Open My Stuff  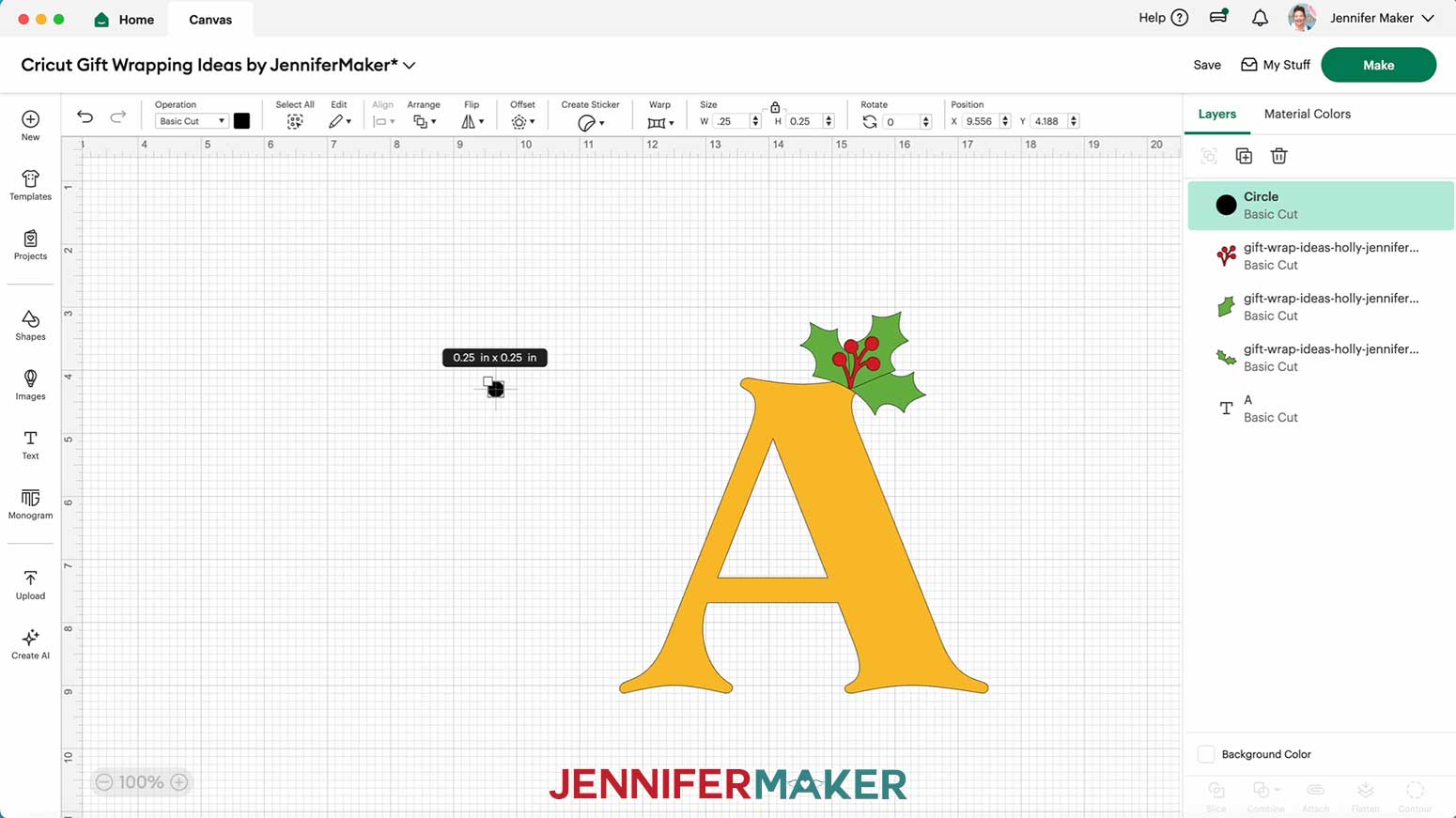click(1276, 65)
